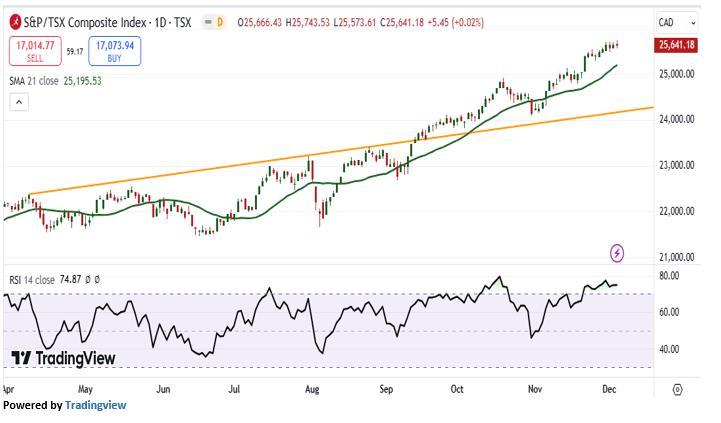
Task: Open chart settings gear at bottom right
Action: pyautogui.click(x=677, y=390)
